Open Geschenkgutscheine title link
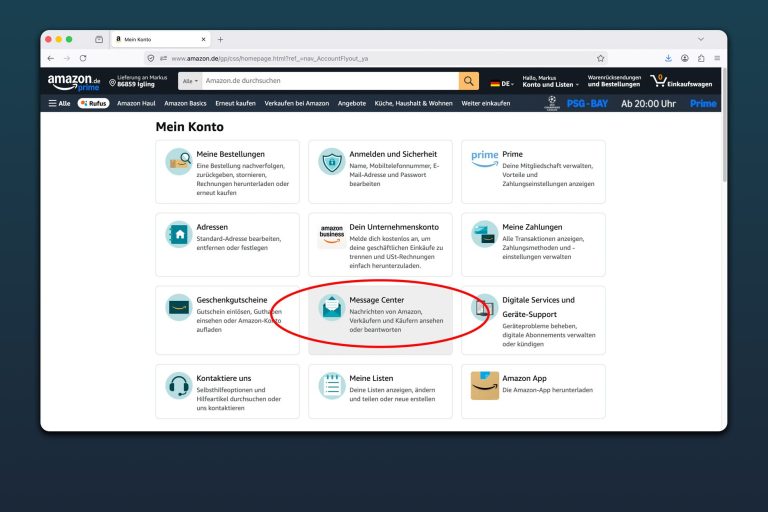Screen dimensions: 768x512 pyautogui.click(x=232, y=300)
